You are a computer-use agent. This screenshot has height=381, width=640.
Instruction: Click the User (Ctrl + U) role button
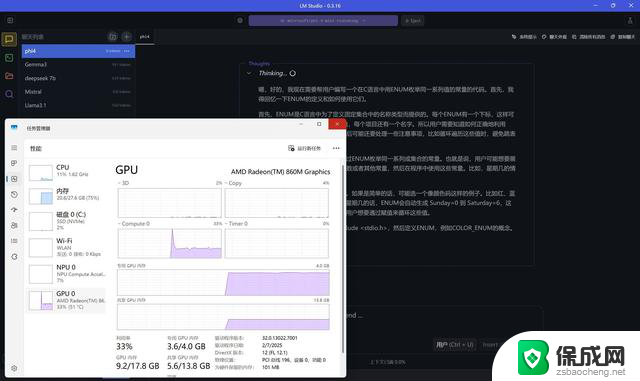455,345
